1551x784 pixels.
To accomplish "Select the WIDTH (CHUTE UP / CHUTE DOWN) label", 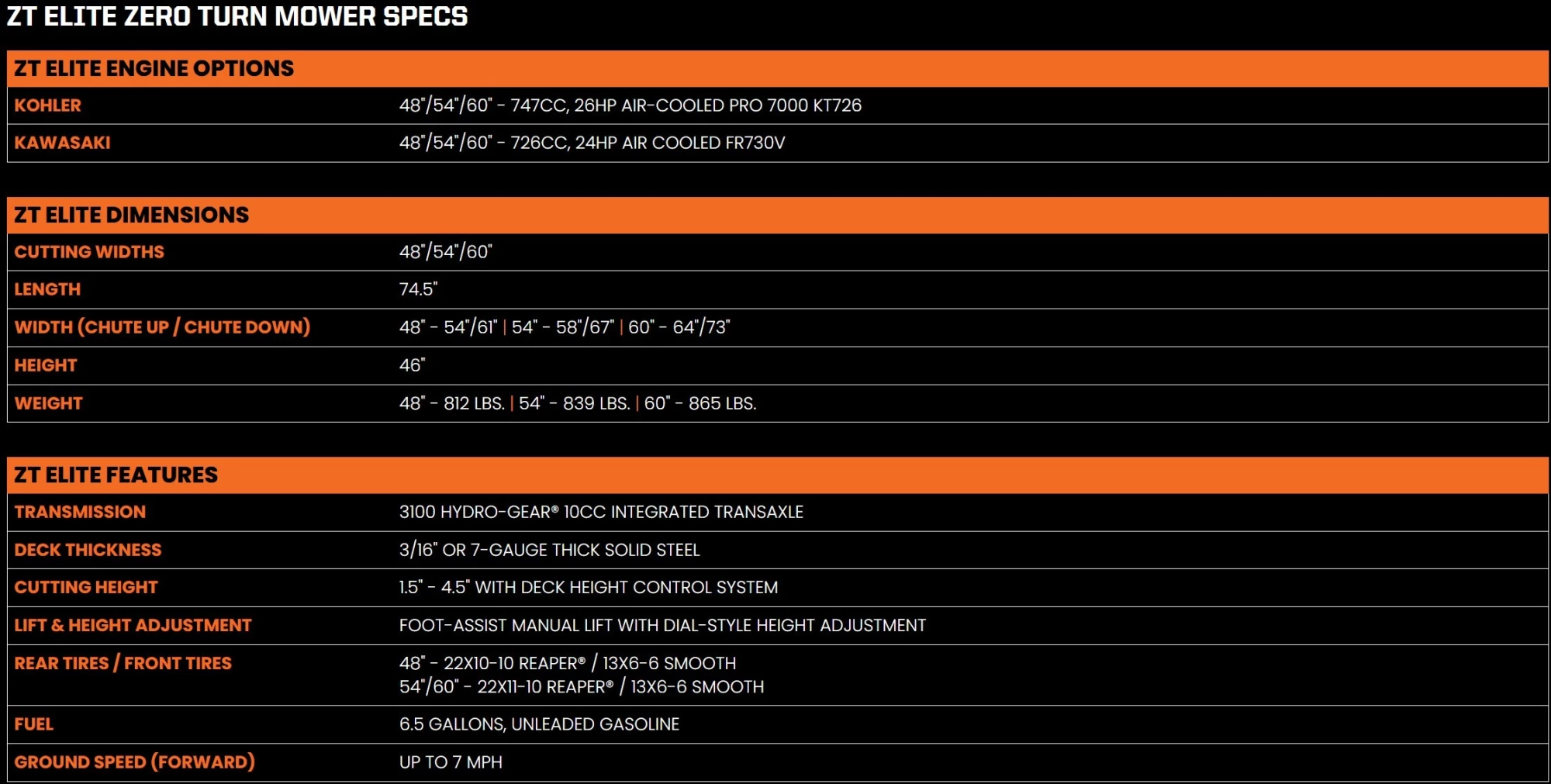I will coord(162,327).
